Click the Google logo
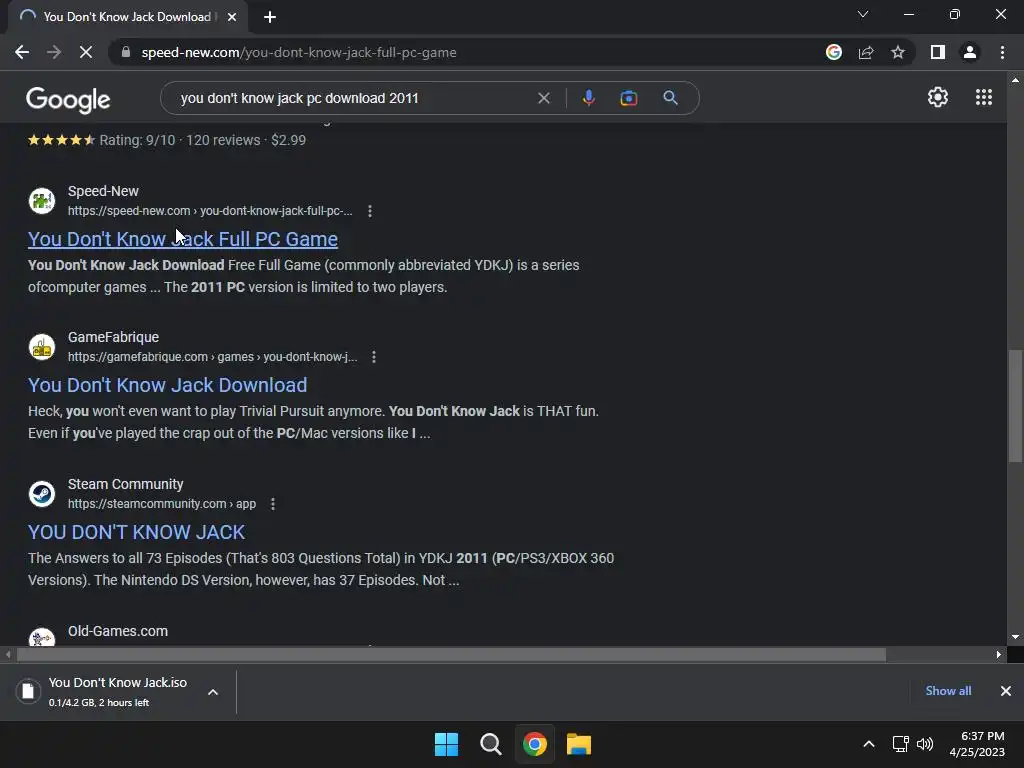The height and width of the screenshot is (768, 1024). tap(68, 99)
